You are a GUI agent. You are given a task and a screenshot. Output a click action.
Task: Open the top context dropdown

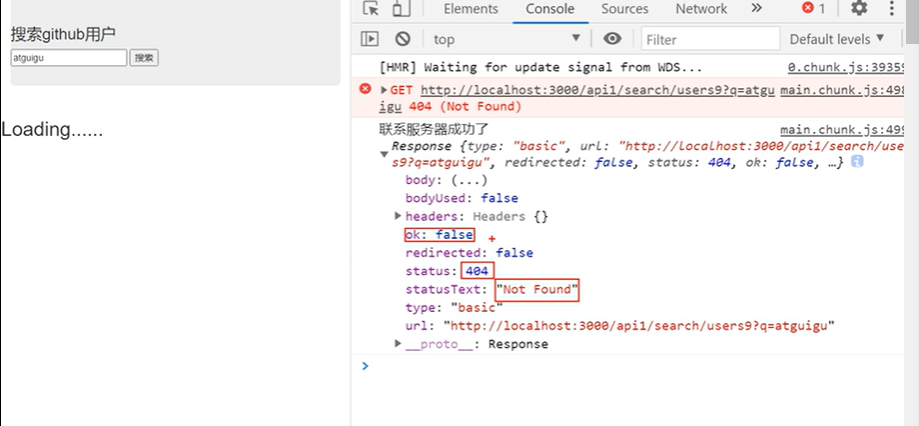pyautogui.click(x=507, y=39)
